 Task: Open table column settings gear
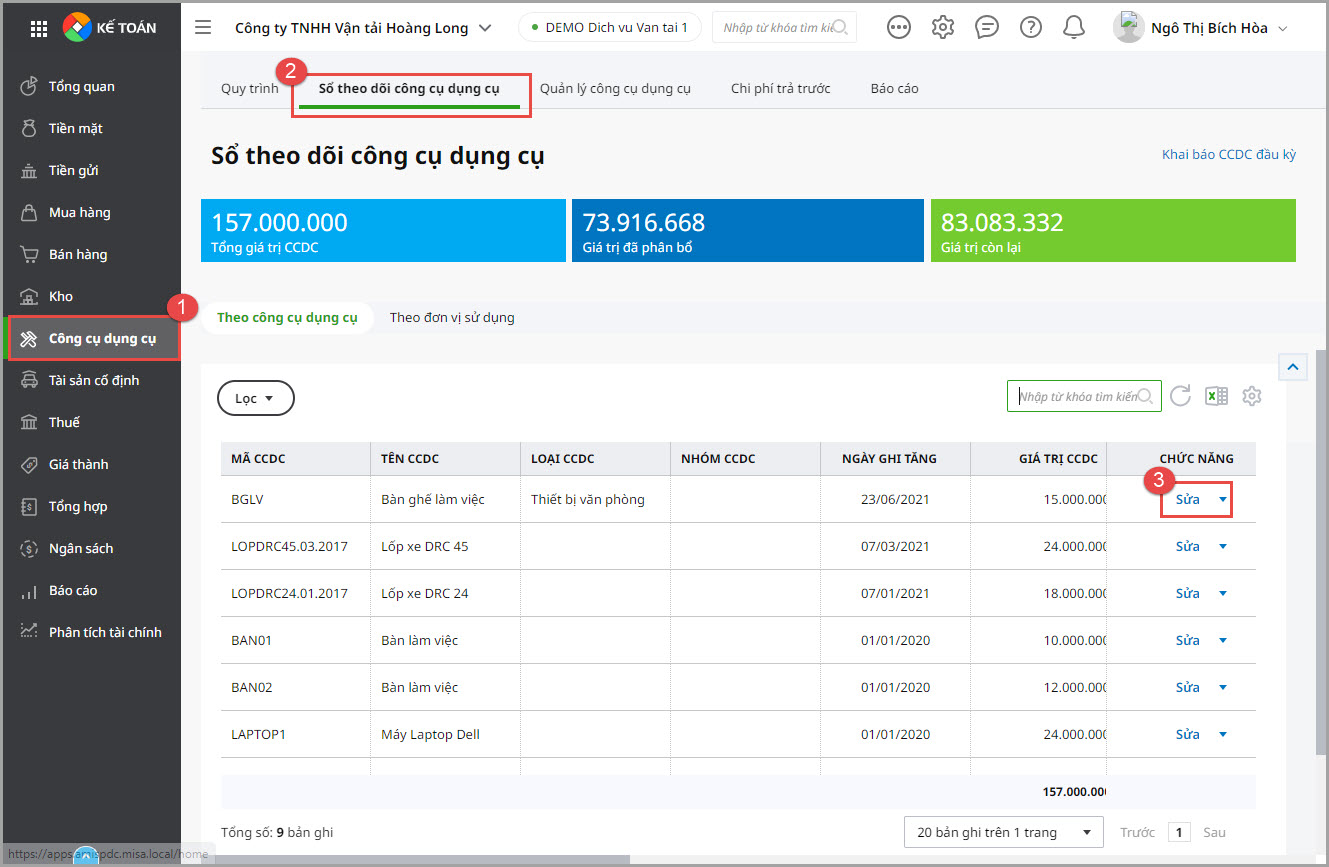pyautogui.click(x=1251, y=396)
